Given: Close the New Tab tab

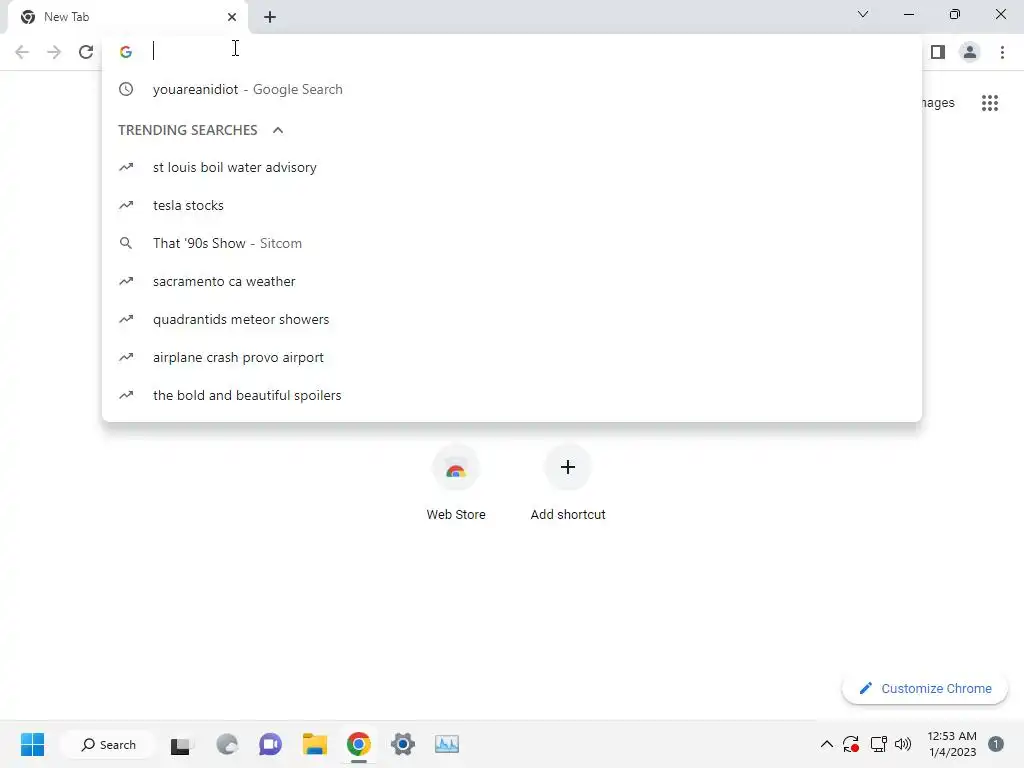Looking at the screenshot, I should click(232, 17).
